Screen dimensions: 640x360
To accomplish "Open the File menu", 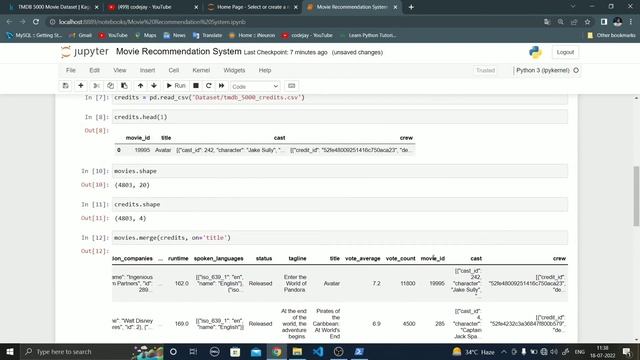I will click(71, 70).
